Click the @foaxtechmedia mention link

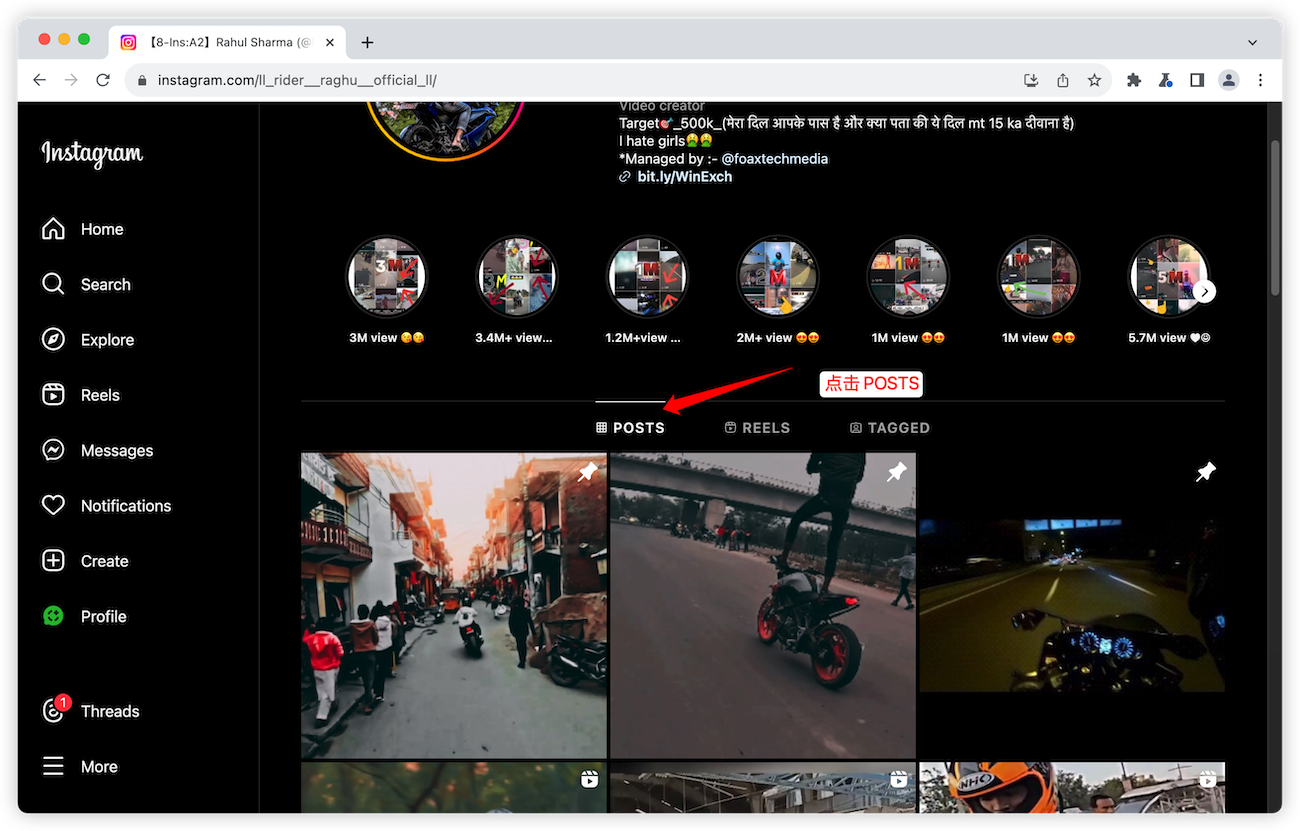click(x=774, y=158)
